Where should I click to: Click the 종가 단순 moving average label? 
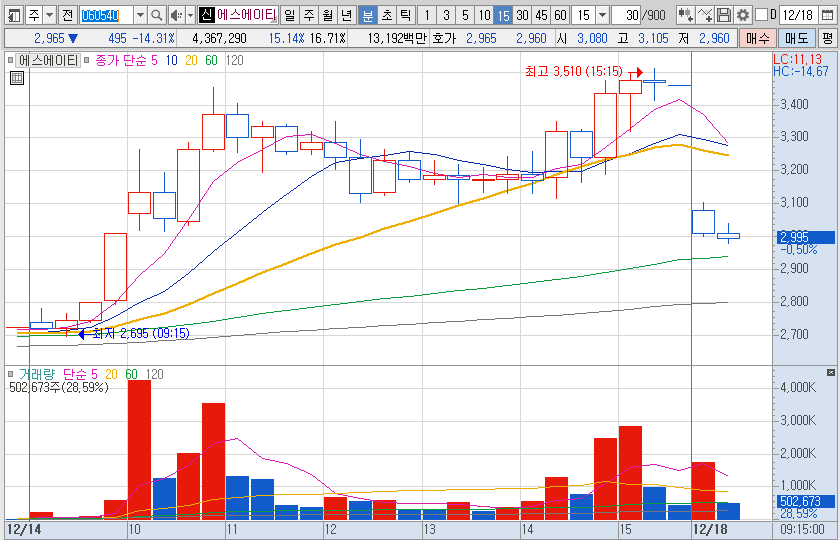pyautogui.click(x=121, y=61)
